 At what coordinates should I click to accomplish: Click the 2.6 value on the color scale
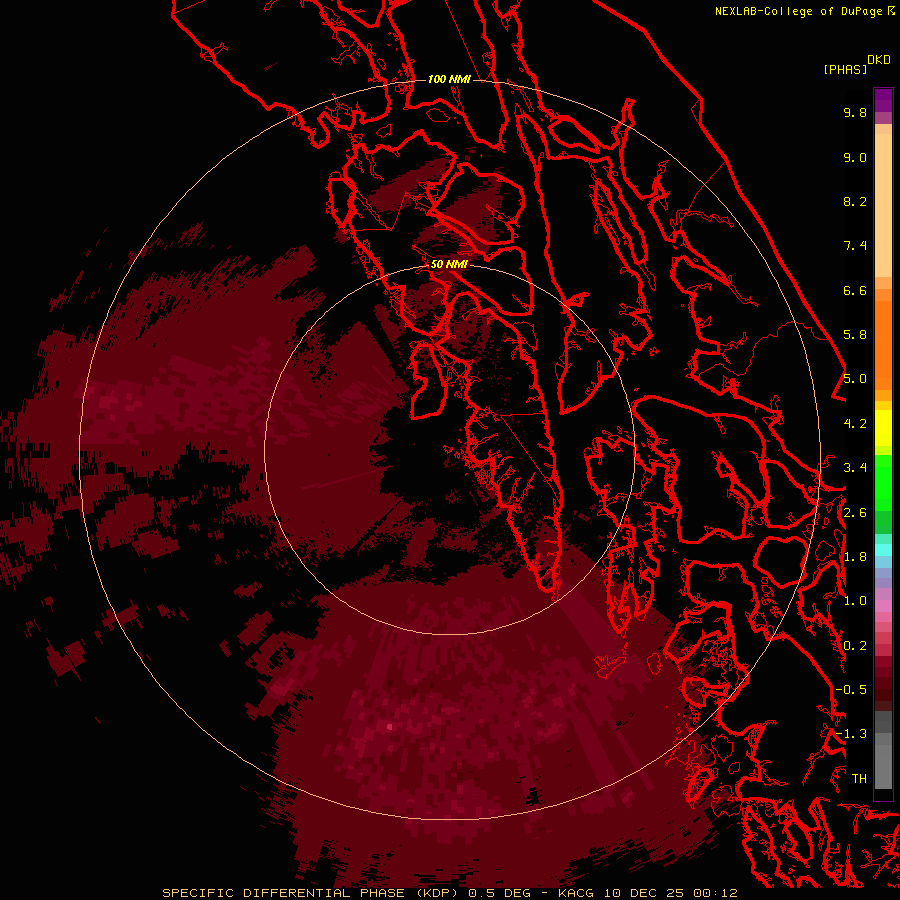(855, 513)
